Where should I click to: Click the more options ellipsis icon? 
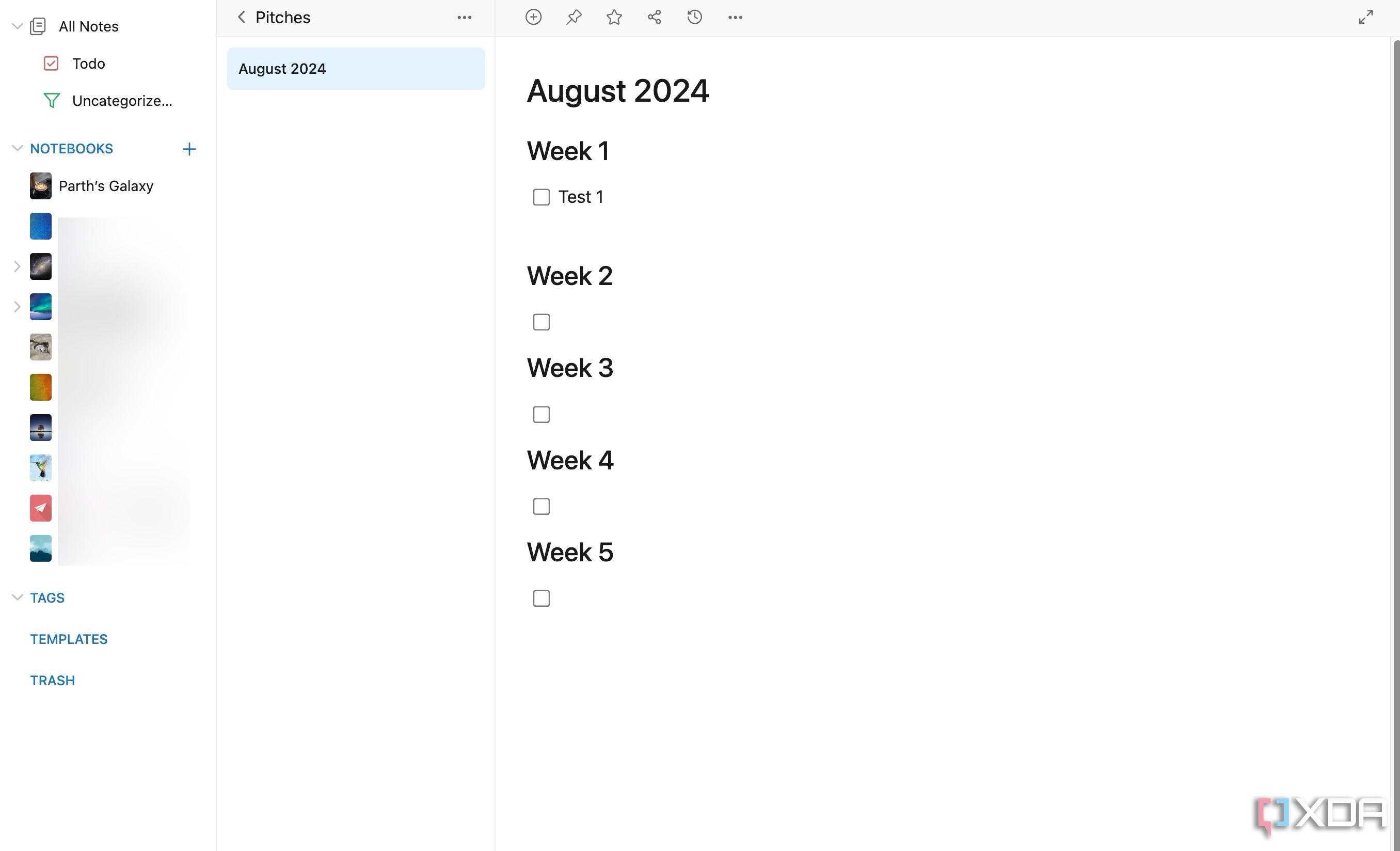point(735,17)
